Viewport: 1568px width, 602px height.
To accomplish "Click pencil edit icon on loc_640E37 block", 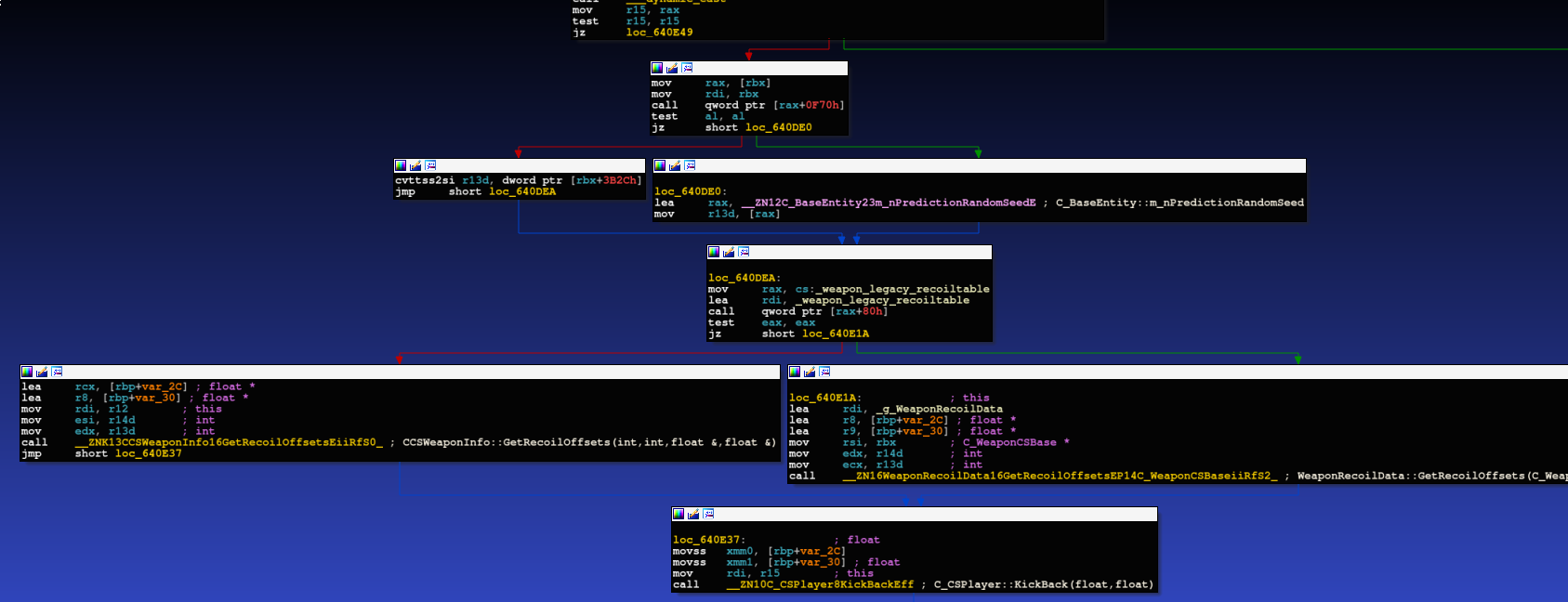I will click(x=693, y=514).
